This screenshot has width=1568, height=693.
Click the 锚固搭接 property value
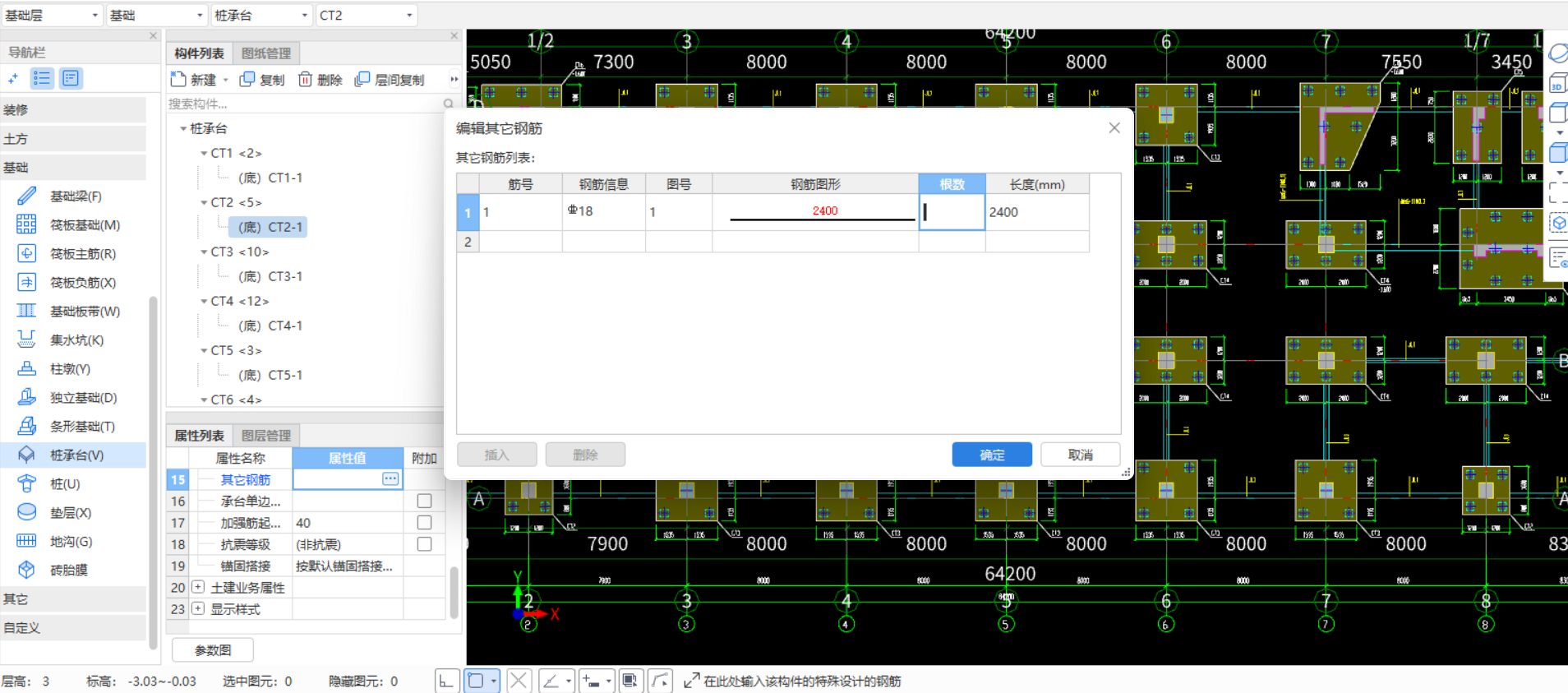pyautogui.click(x=348, y=566)
